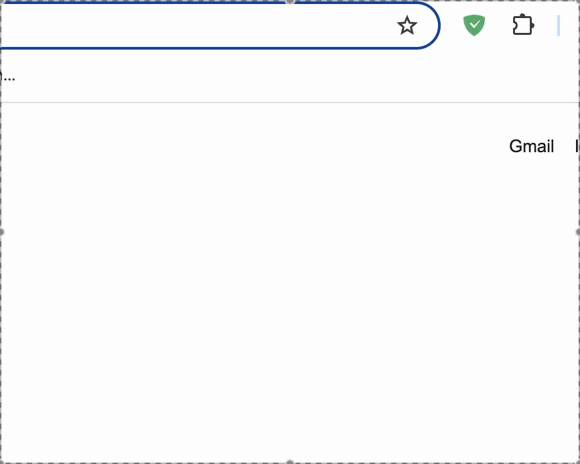Screen dimensions: 580x464
Task: Grab the left-middle selection handle
Action: pos(1,232)
